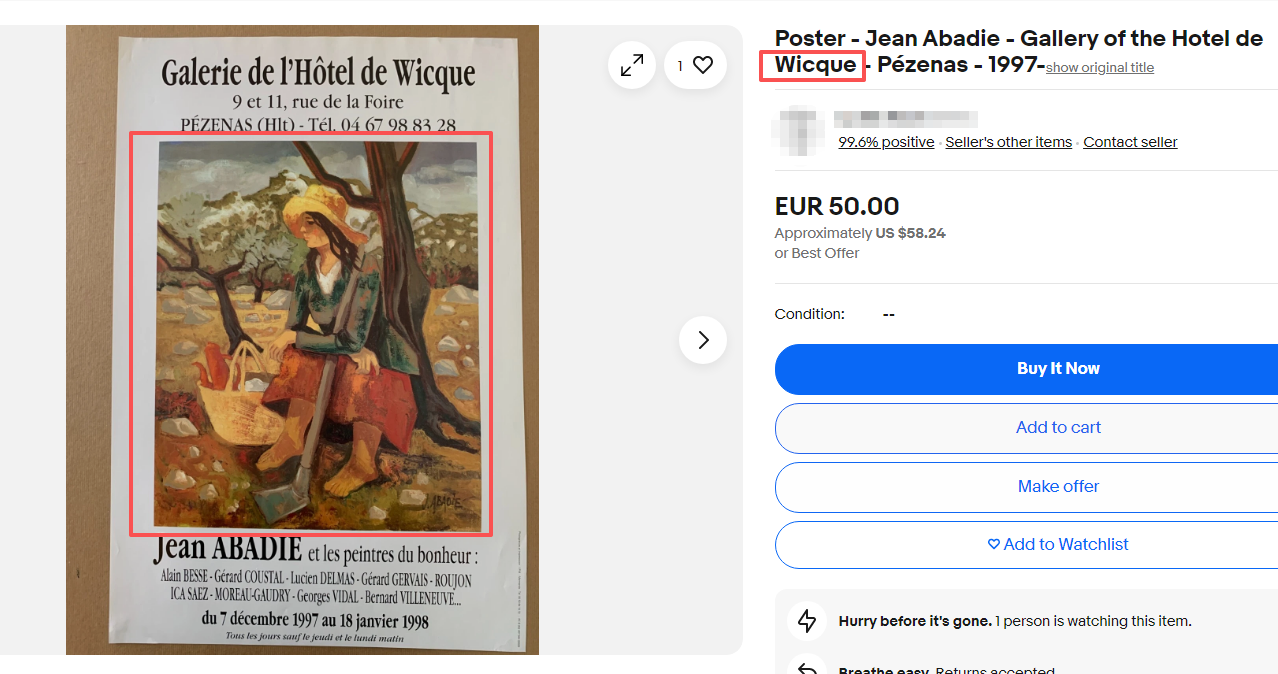Viewport: 1278px width, 674px height.
Task: View the seller's other items
Action: pos(1008,142)
